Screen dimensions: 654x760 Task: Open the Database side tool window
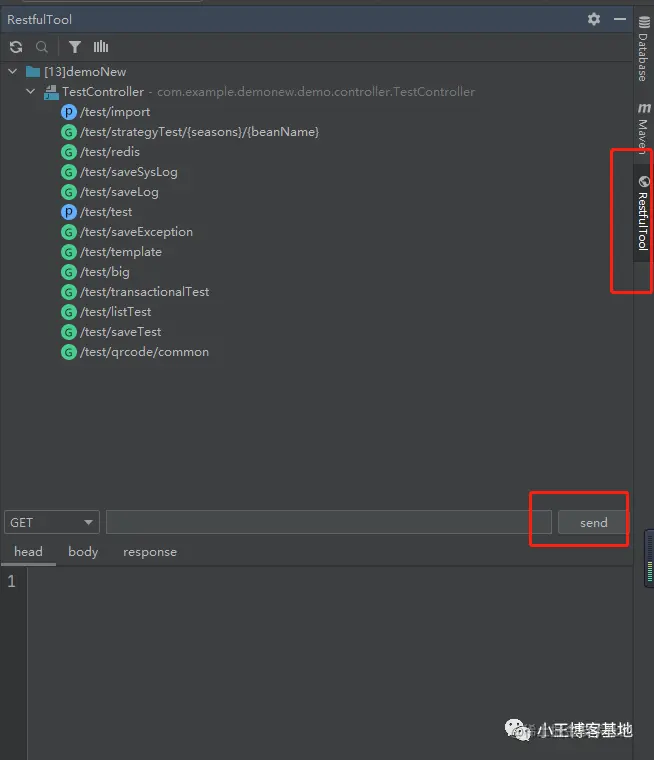pos(643,48)
